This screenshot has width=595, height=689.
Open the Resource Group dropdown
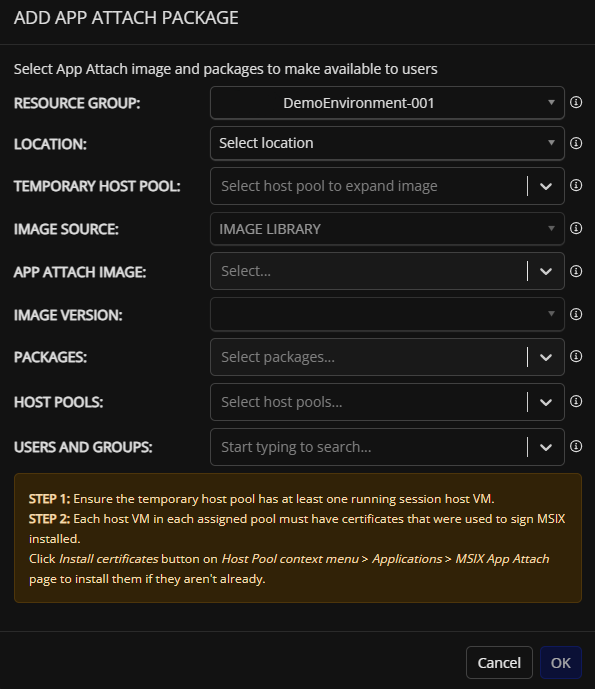coord(387,103)
